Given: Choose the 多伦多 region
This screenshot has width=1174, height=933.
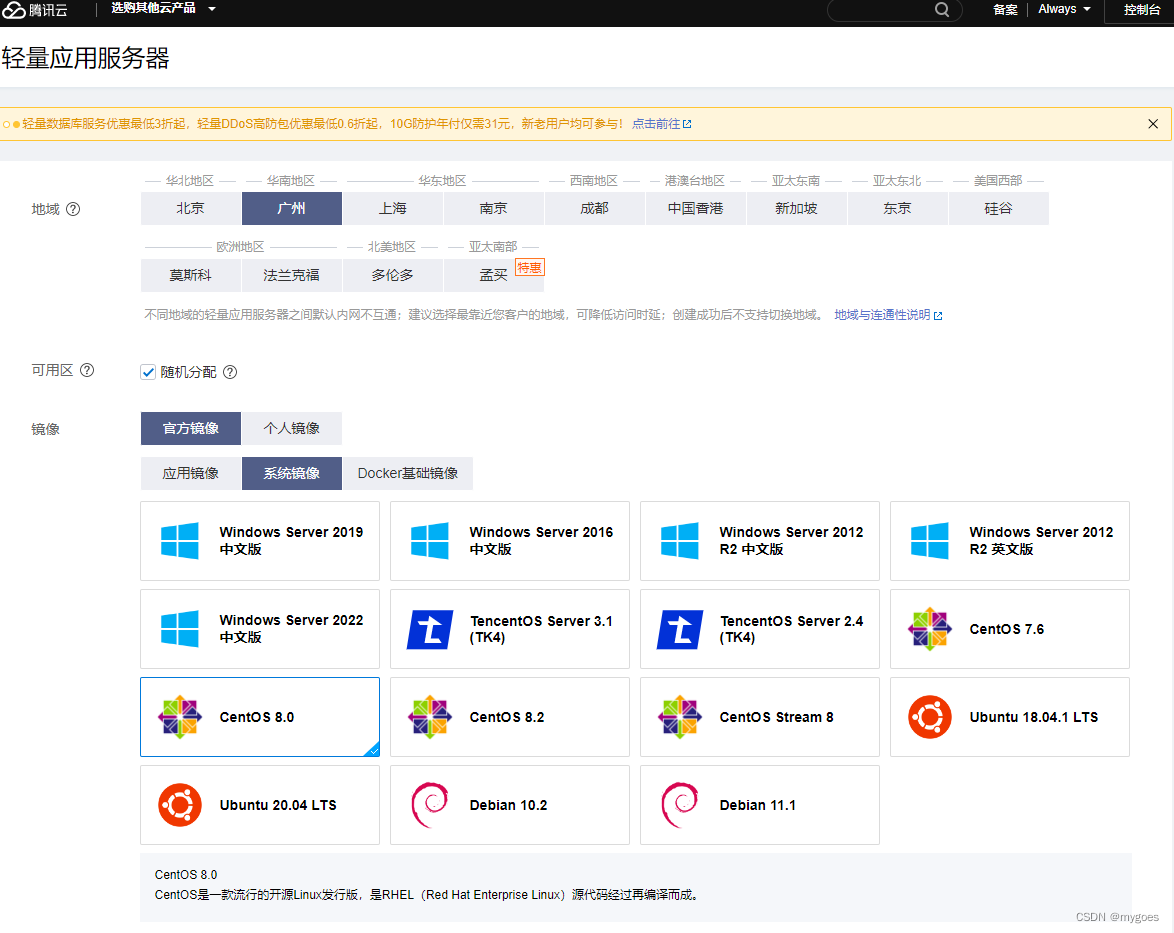Looking at the screenshot, I should click(393, 276).
